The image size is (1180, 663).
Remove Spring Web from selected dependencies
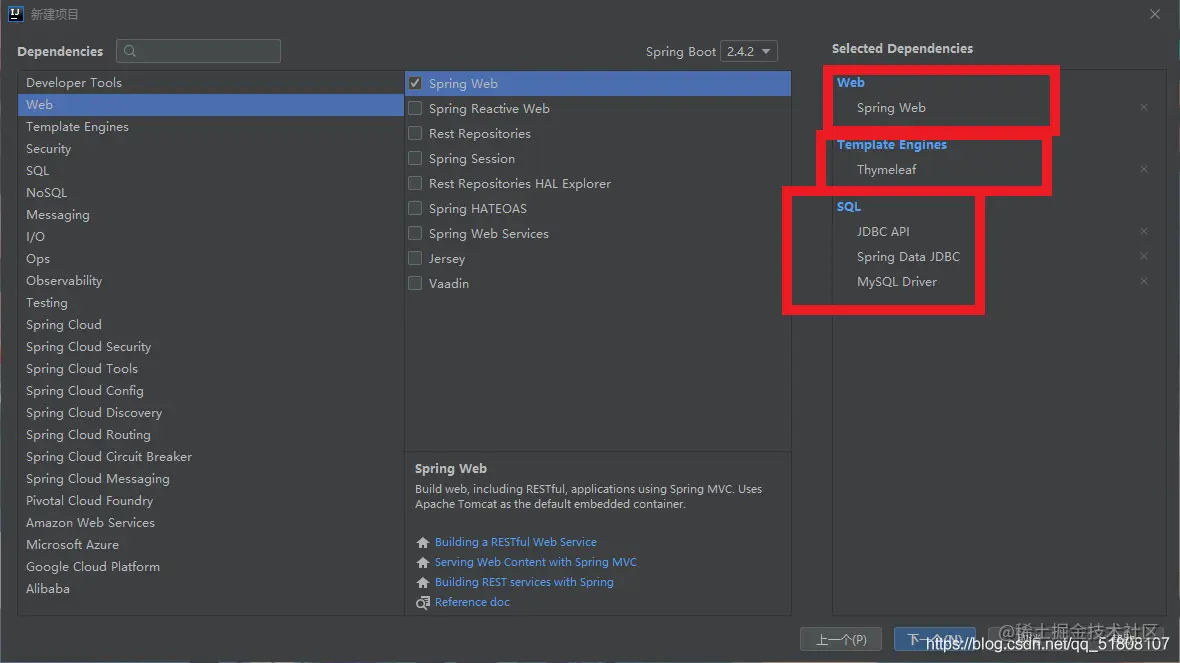tap(1143, 108)
